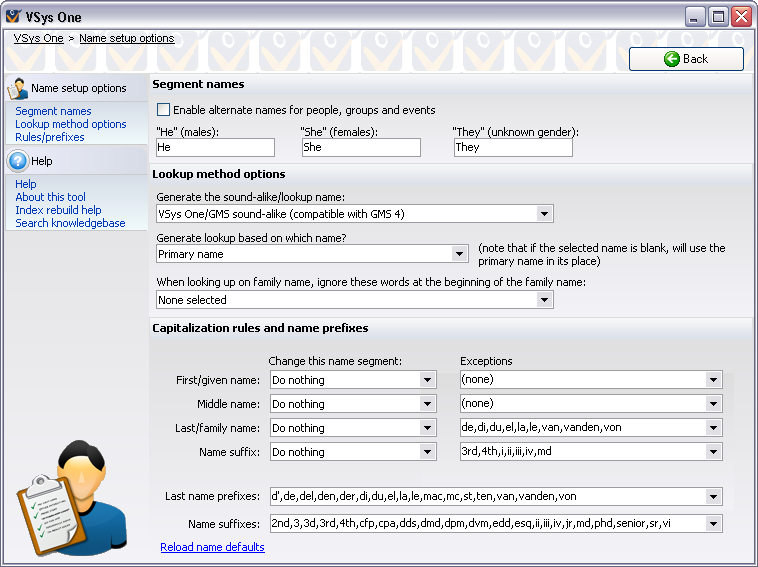Click the Help sidebar section header
Viewport: 758px width, 567px height.
click(x=76, y=161)
